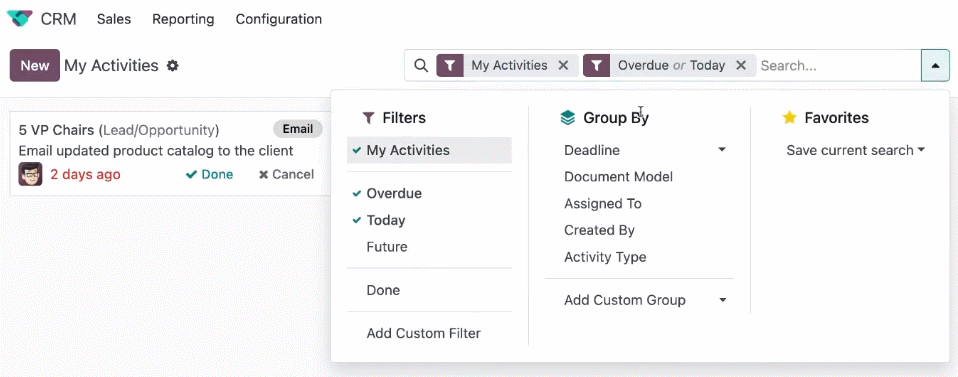Open the Reporting menu
This screenshot has height=377, width=958.
(183, 19)
